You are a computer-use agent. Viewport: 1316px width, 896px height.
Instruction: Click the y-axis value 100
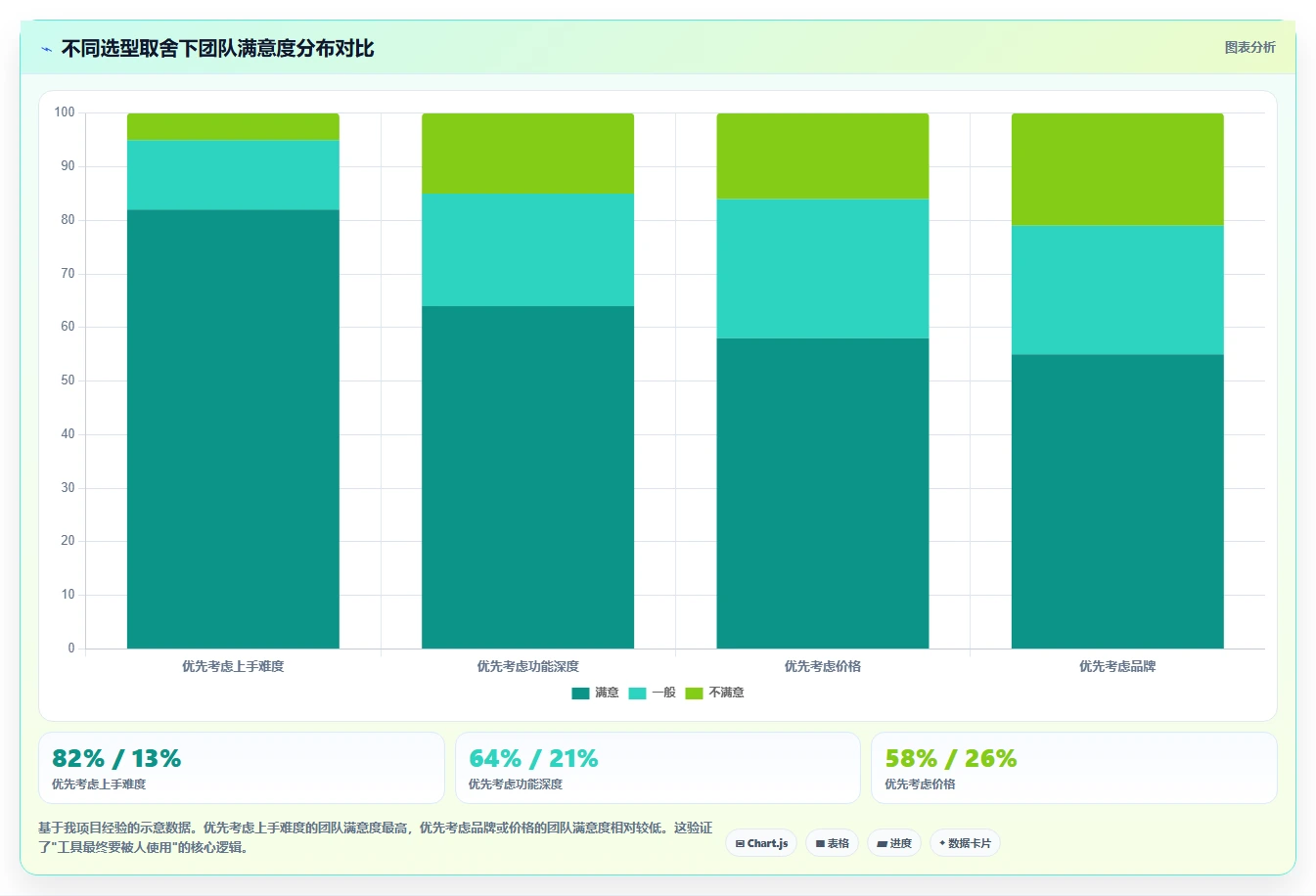pyautogui.click(x=65, y=112)
